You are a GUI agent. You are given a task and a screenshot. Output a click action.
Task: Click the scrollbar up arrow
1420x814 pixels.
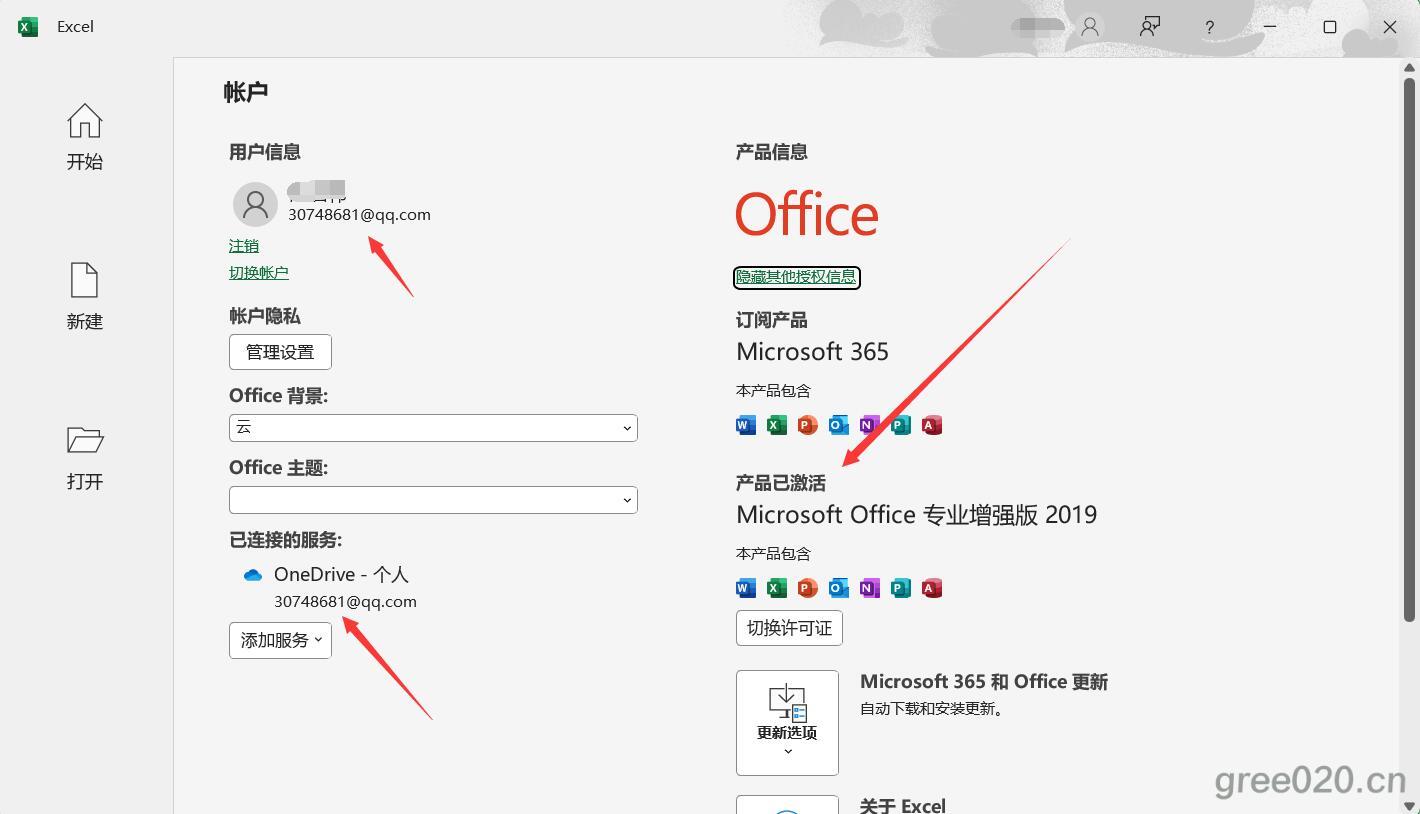[x=1410, y=68]
